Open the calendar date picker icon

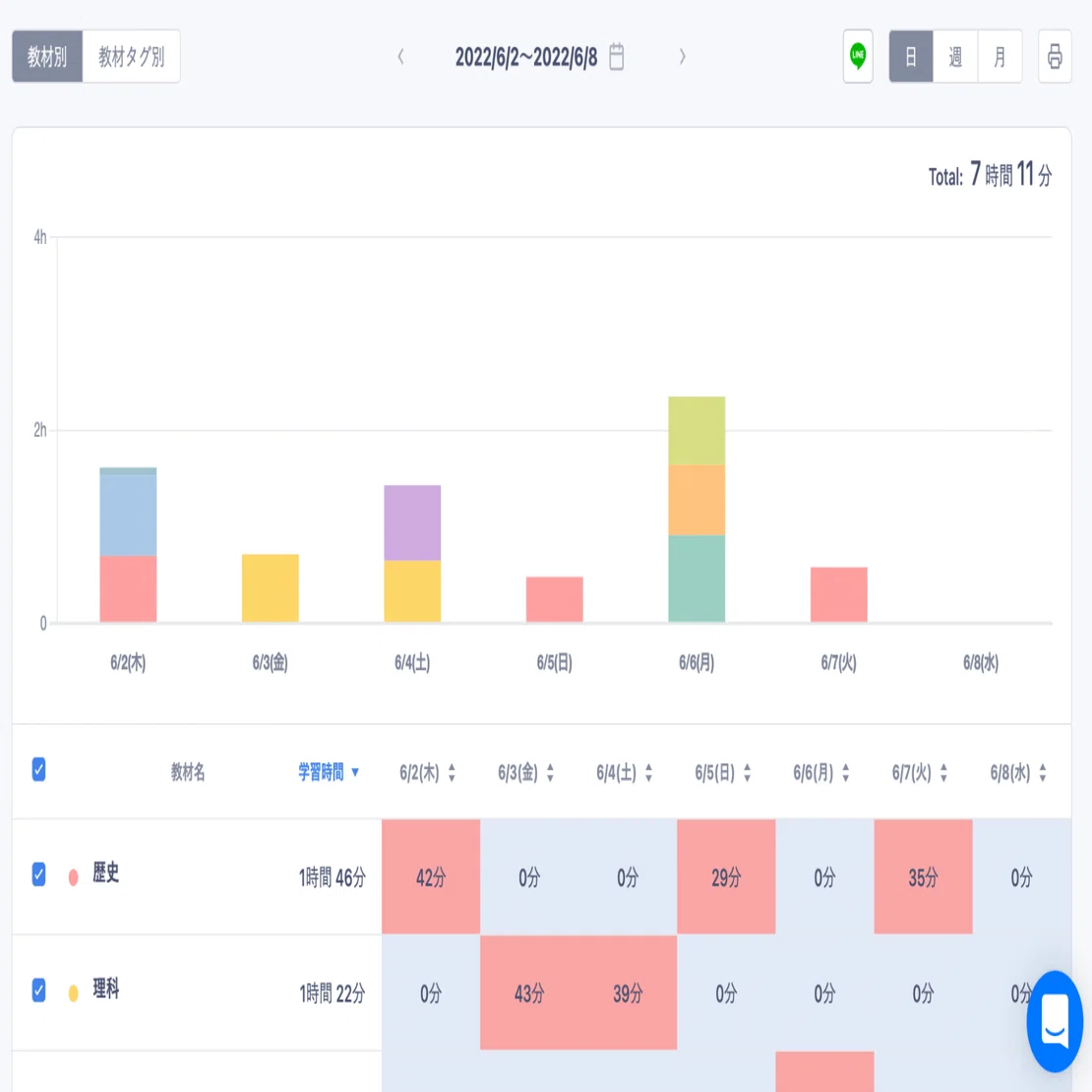pyautogui.click(x=616, y=56)
